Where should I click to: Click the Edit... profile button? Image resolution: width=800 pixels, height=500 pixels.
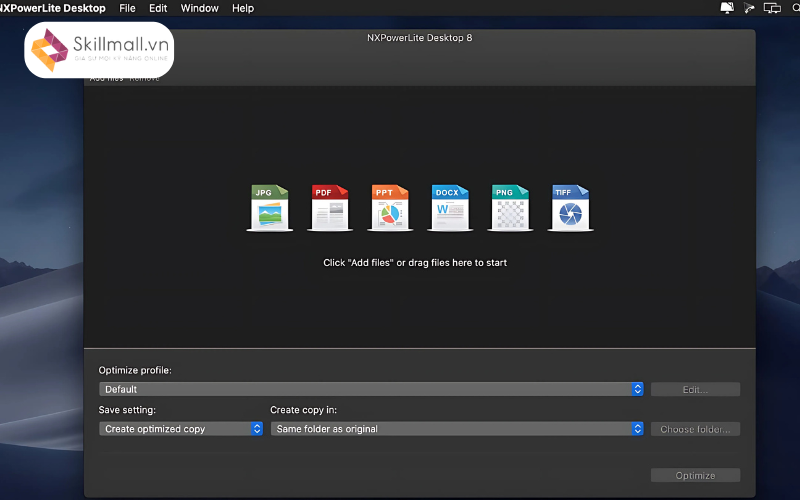695,389
